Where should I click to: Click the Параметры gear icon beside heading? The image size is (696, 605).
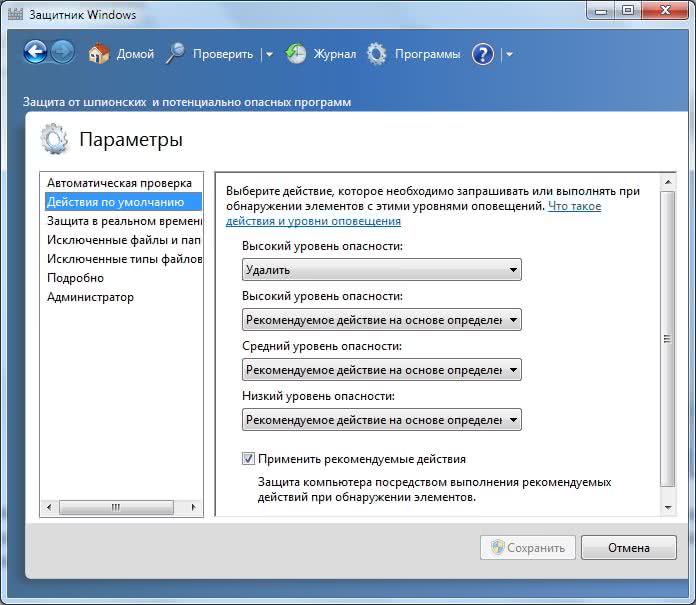tap(54, 139)
